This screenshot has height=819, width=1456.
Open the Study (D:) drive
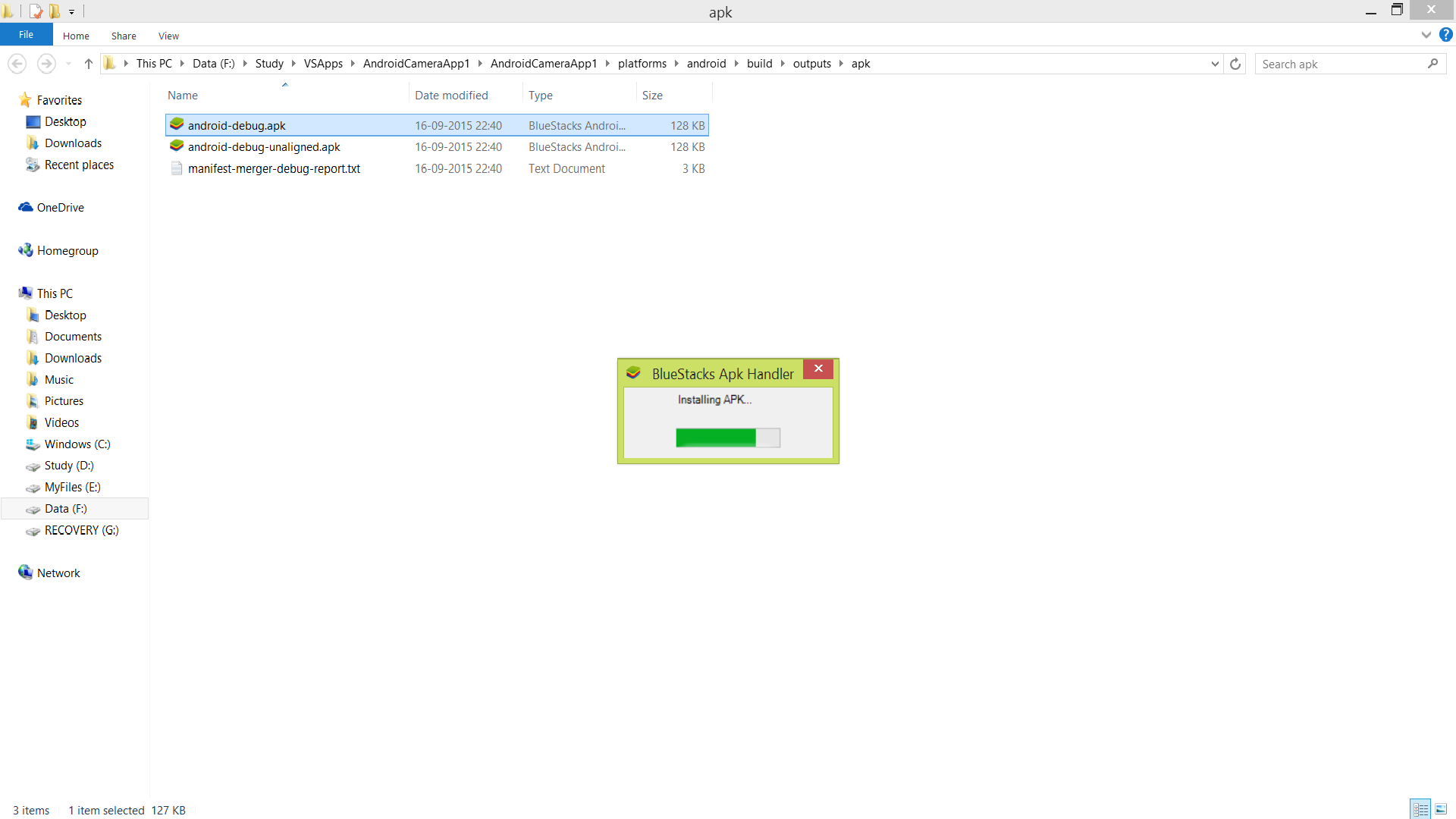point(69,466)
